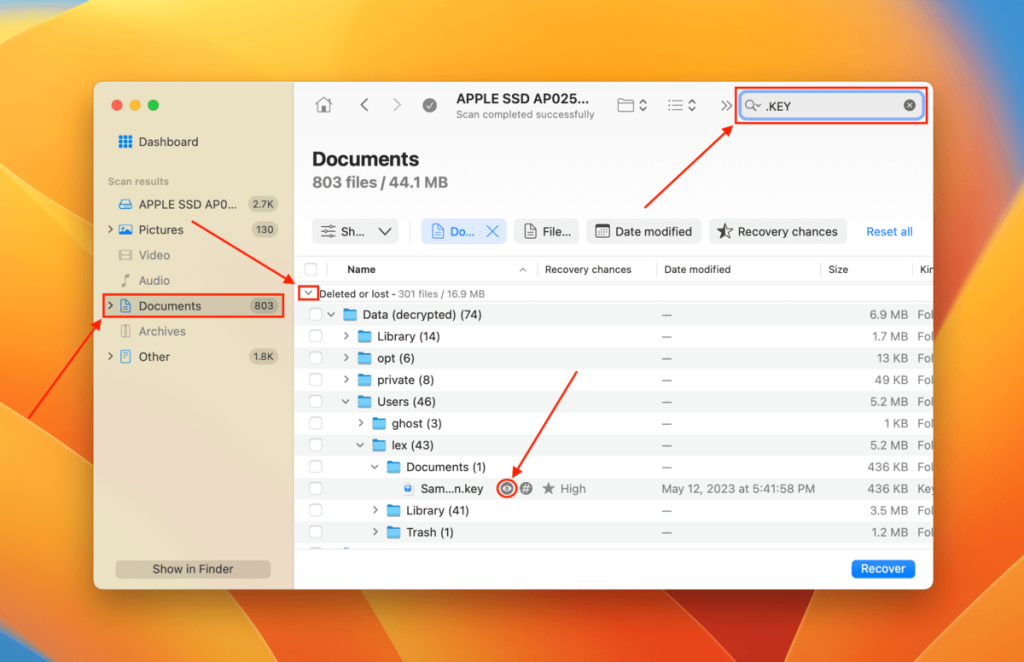Expand Library (14) folder

click(x=346, y=336)
